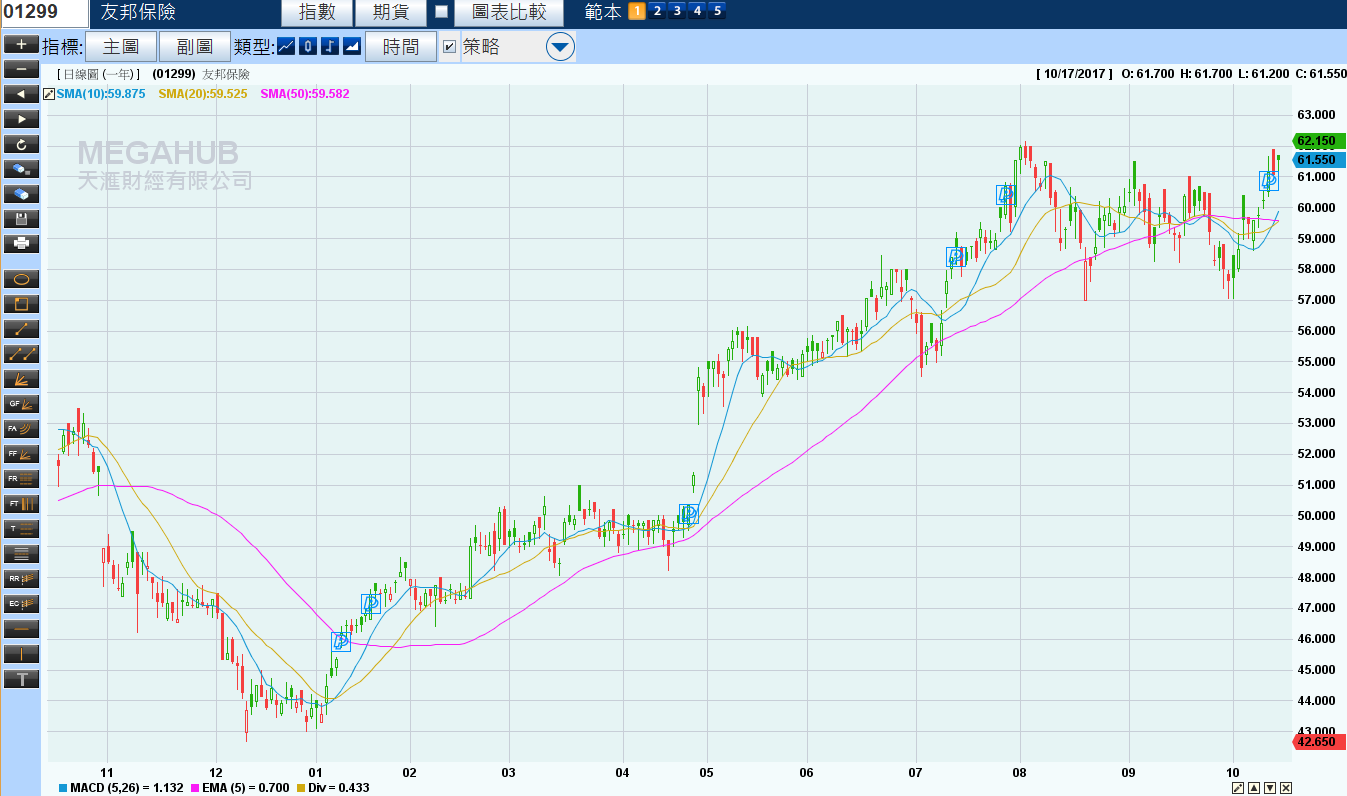This screenshot has width=1347, height=796.
Task: Toggle the 策略 strategy checkbox
Action: 449,46
